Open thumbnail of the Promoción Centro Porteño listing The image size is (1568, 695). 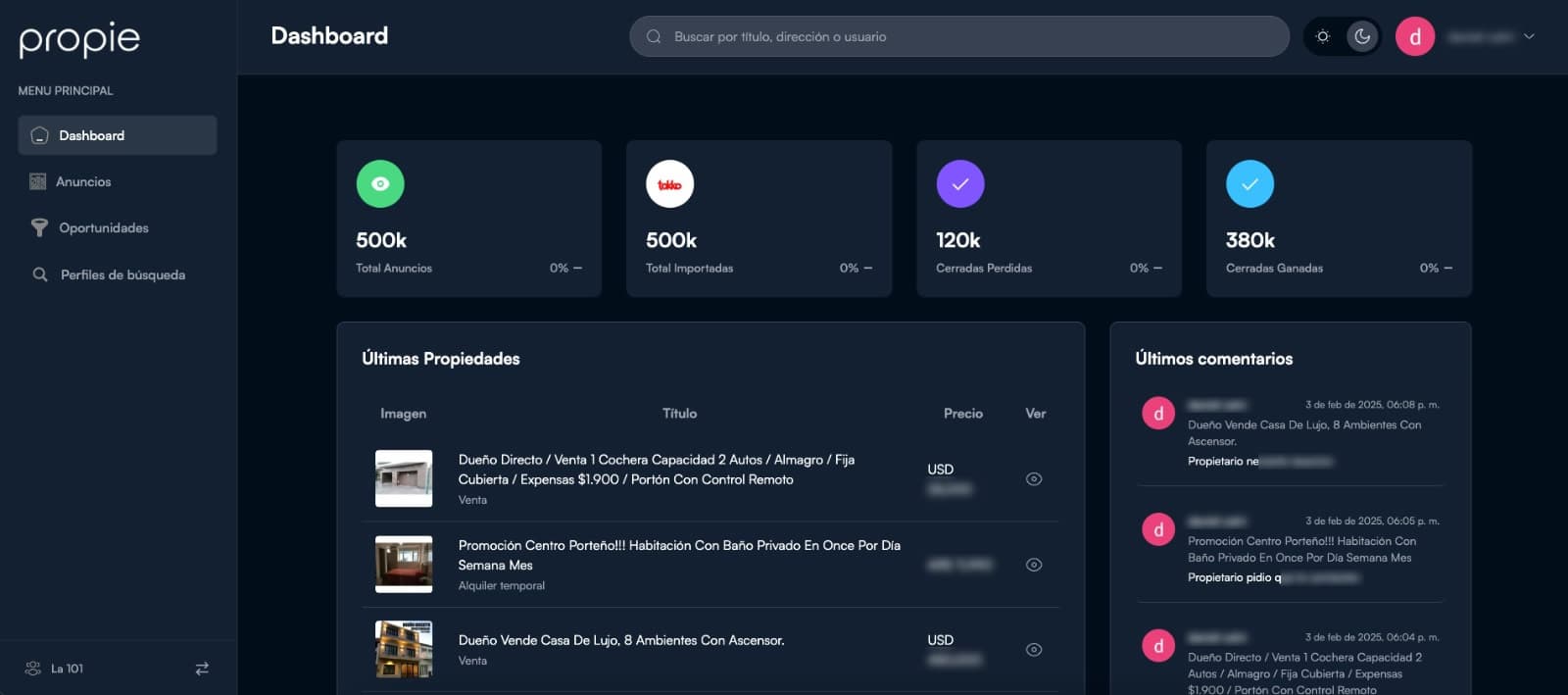point(404,564)
